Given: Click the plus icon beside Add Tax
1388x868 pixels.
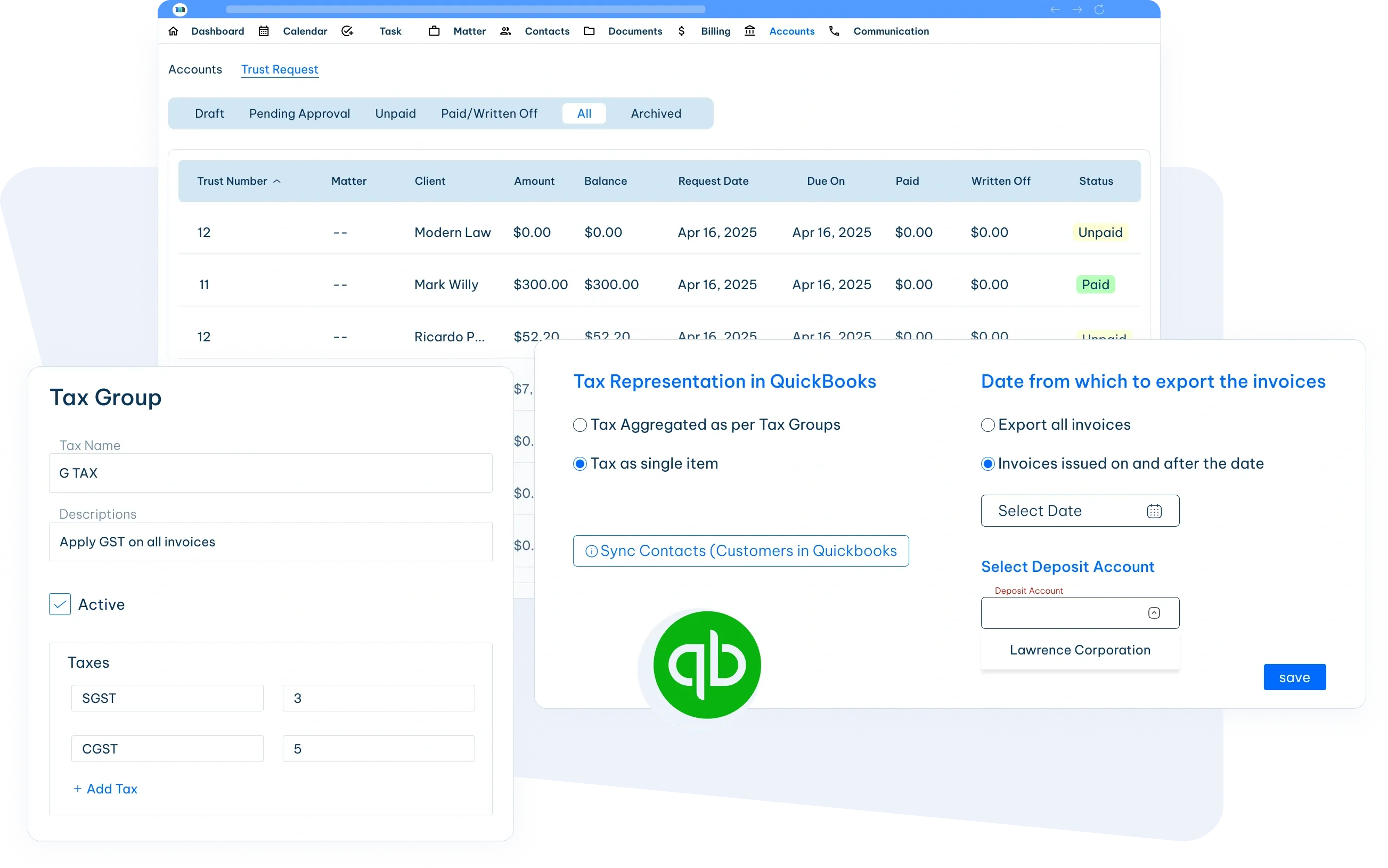Looking at the screenshot, I should [77, 789].
